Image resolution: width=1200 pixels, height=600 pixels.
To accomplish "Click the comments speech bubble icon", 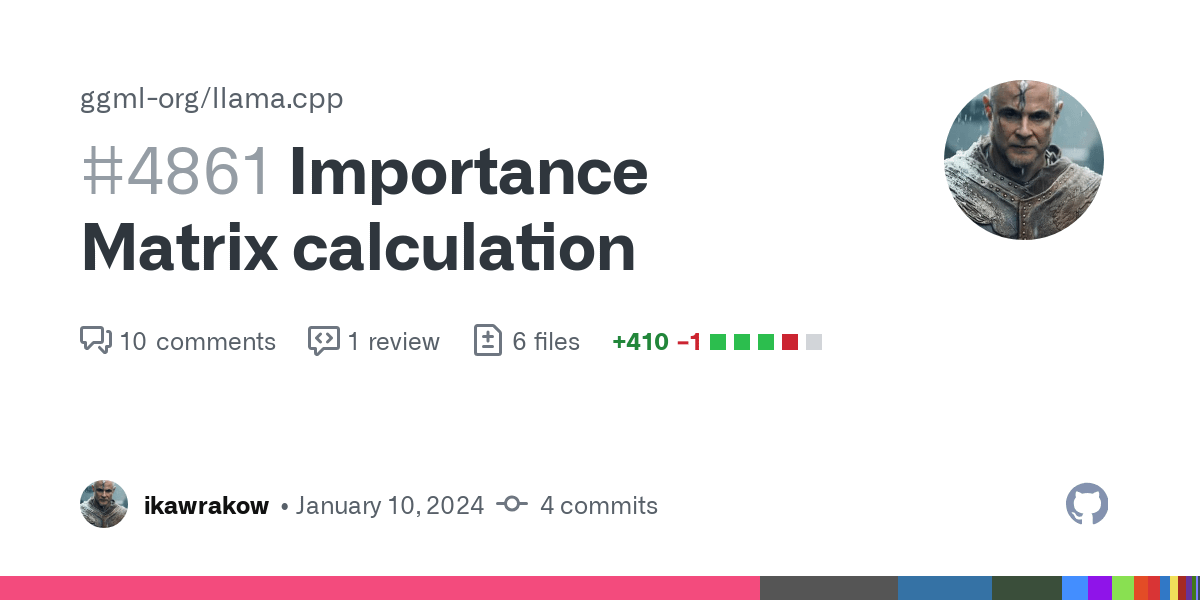I will (95, 340).
